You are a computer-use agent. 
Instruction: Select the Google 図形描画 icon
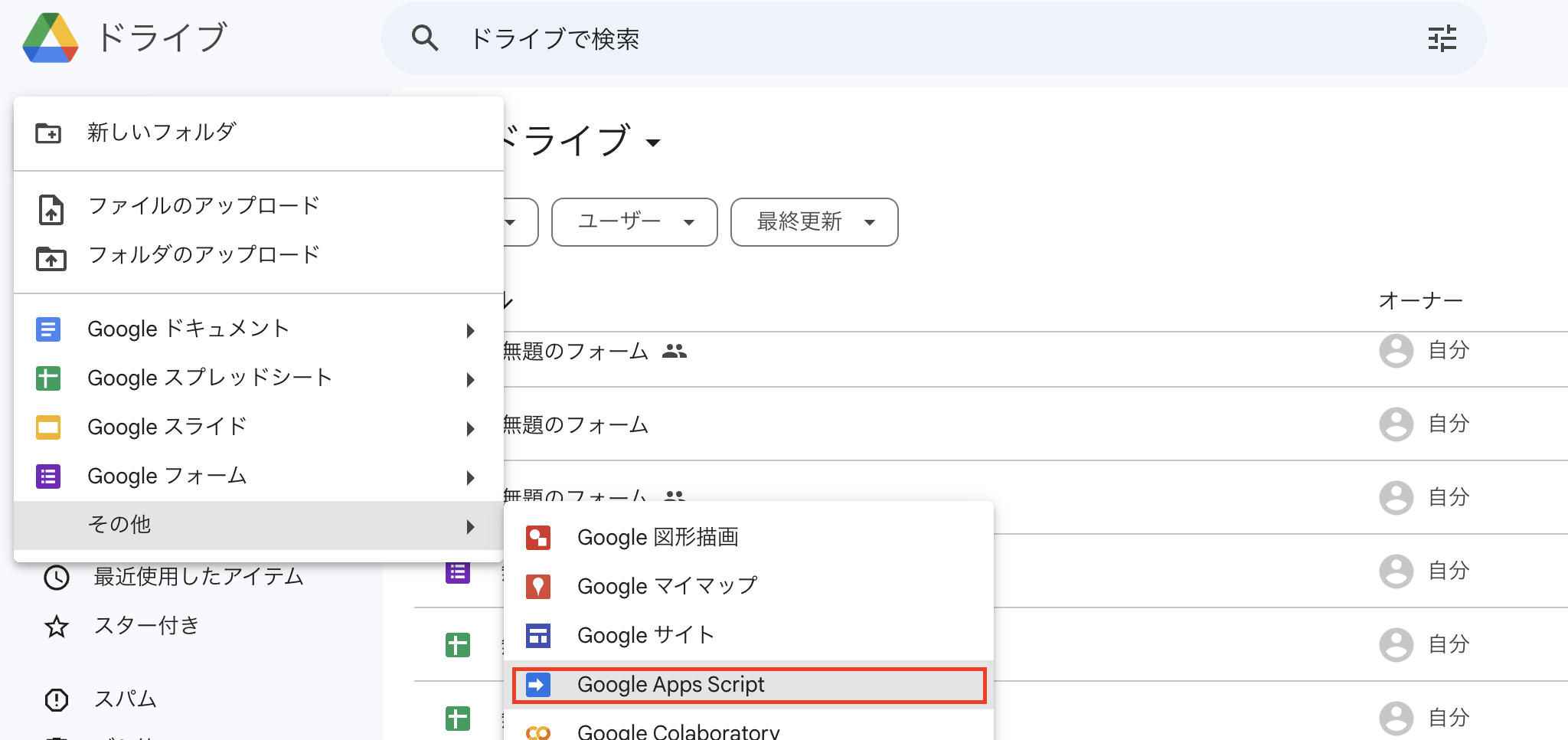pyautogui.click(x=539, y=537)
